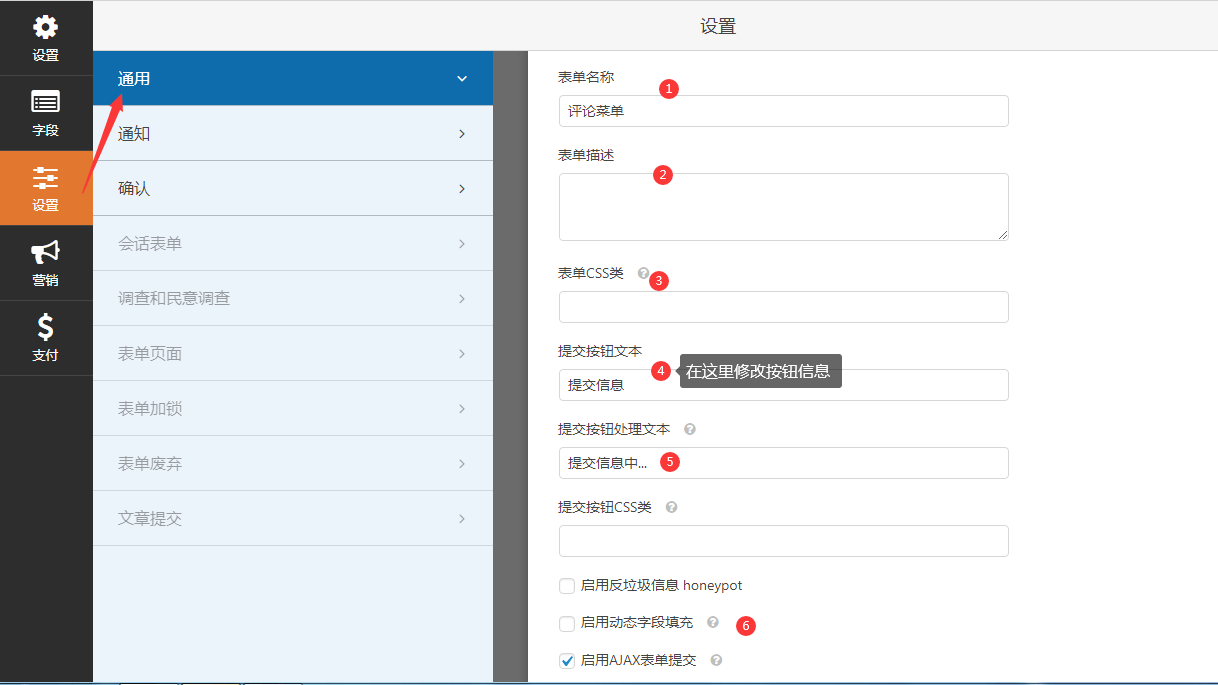Viewport: 1218px width, 685px height.
Task: Click help icon beside 提交按钮CSS类
Action: [x=672, y=507]
